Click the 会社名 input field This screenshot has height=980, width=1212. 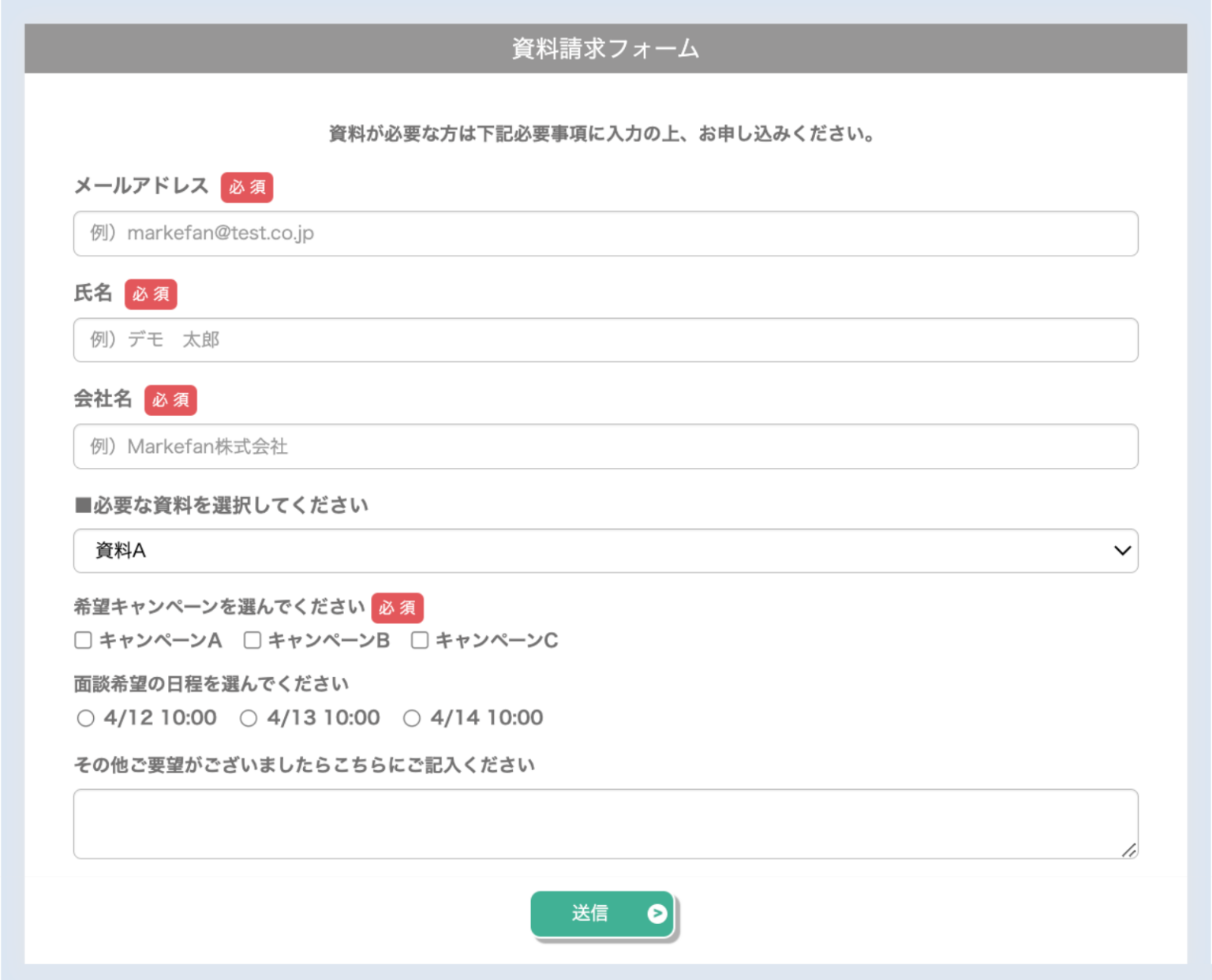605,447
